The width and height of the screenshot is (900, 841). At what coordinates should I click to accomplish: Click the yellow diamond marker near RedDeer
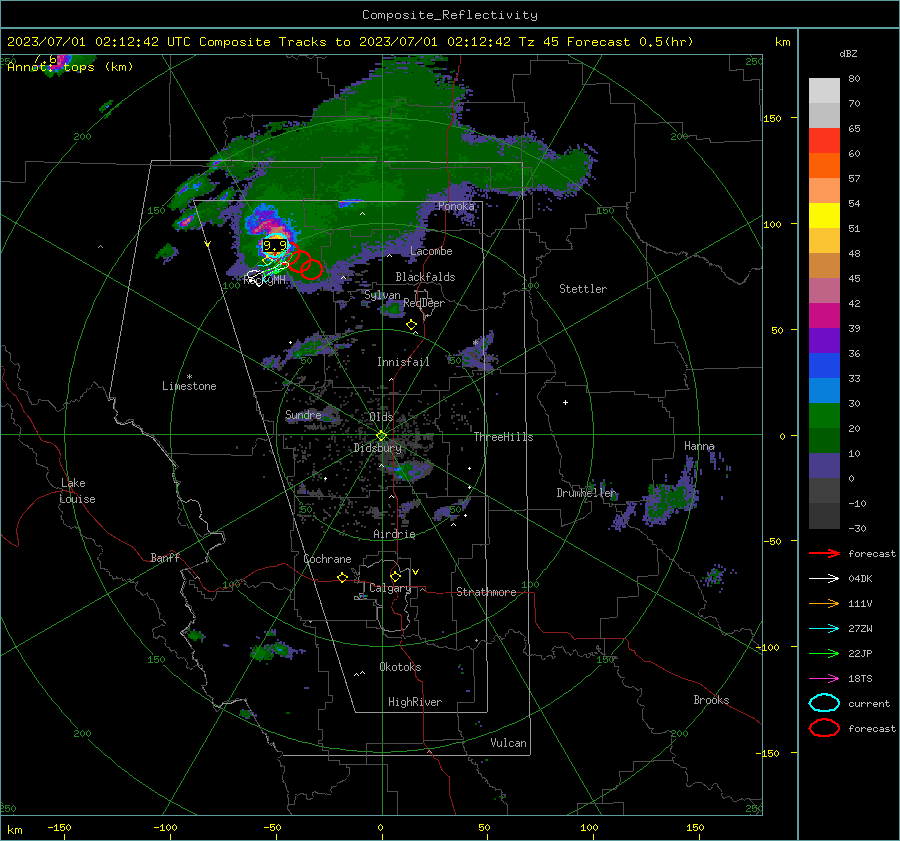click(x=411, y=325)
